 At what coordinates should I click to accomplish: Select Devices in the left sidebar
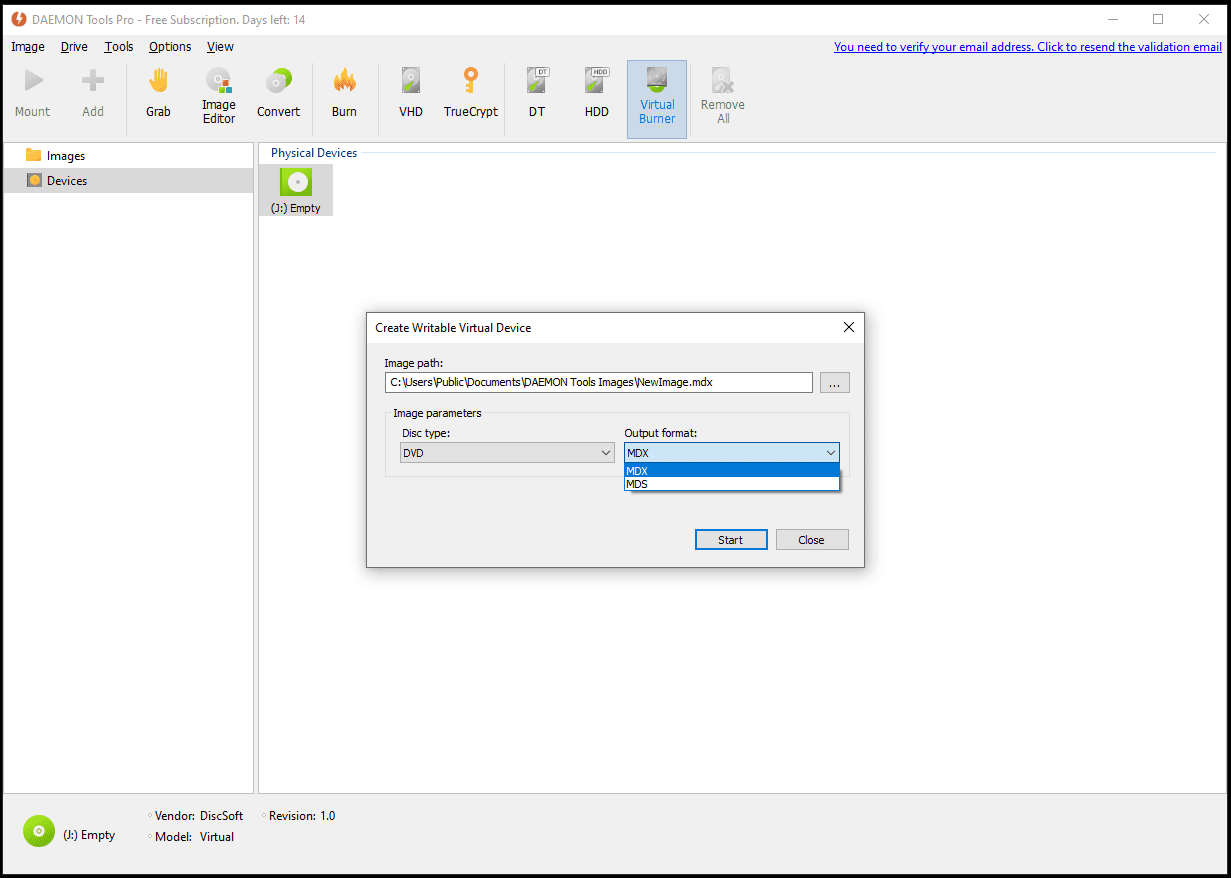129,181
